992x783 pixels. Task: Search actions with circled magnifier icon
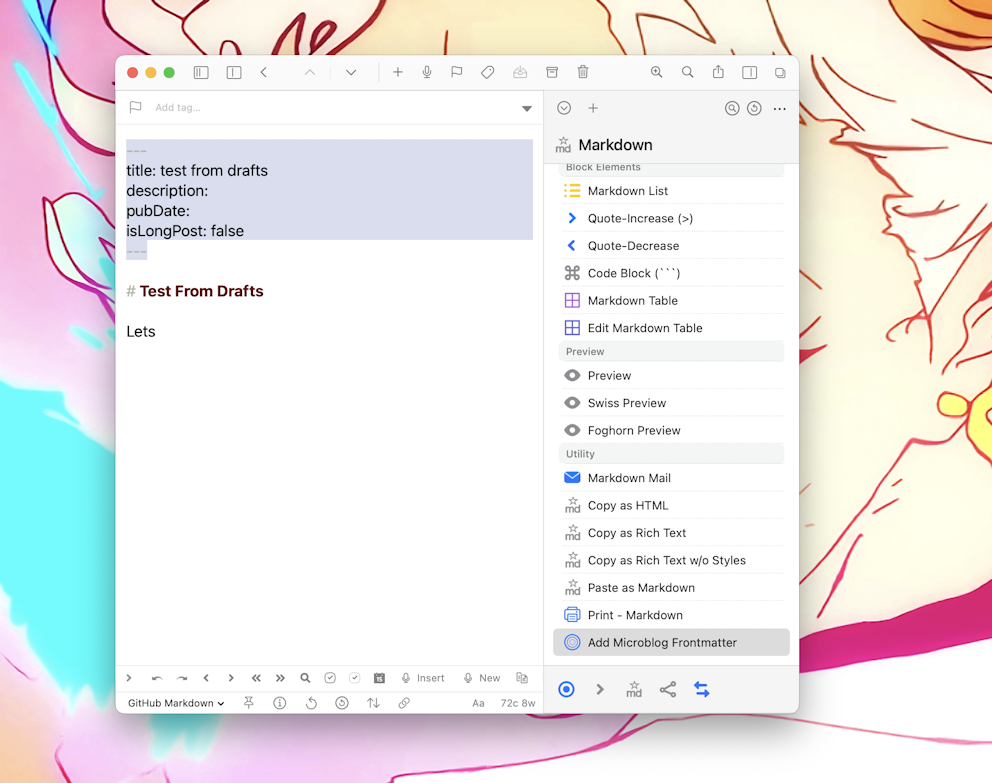click(732, 108)
